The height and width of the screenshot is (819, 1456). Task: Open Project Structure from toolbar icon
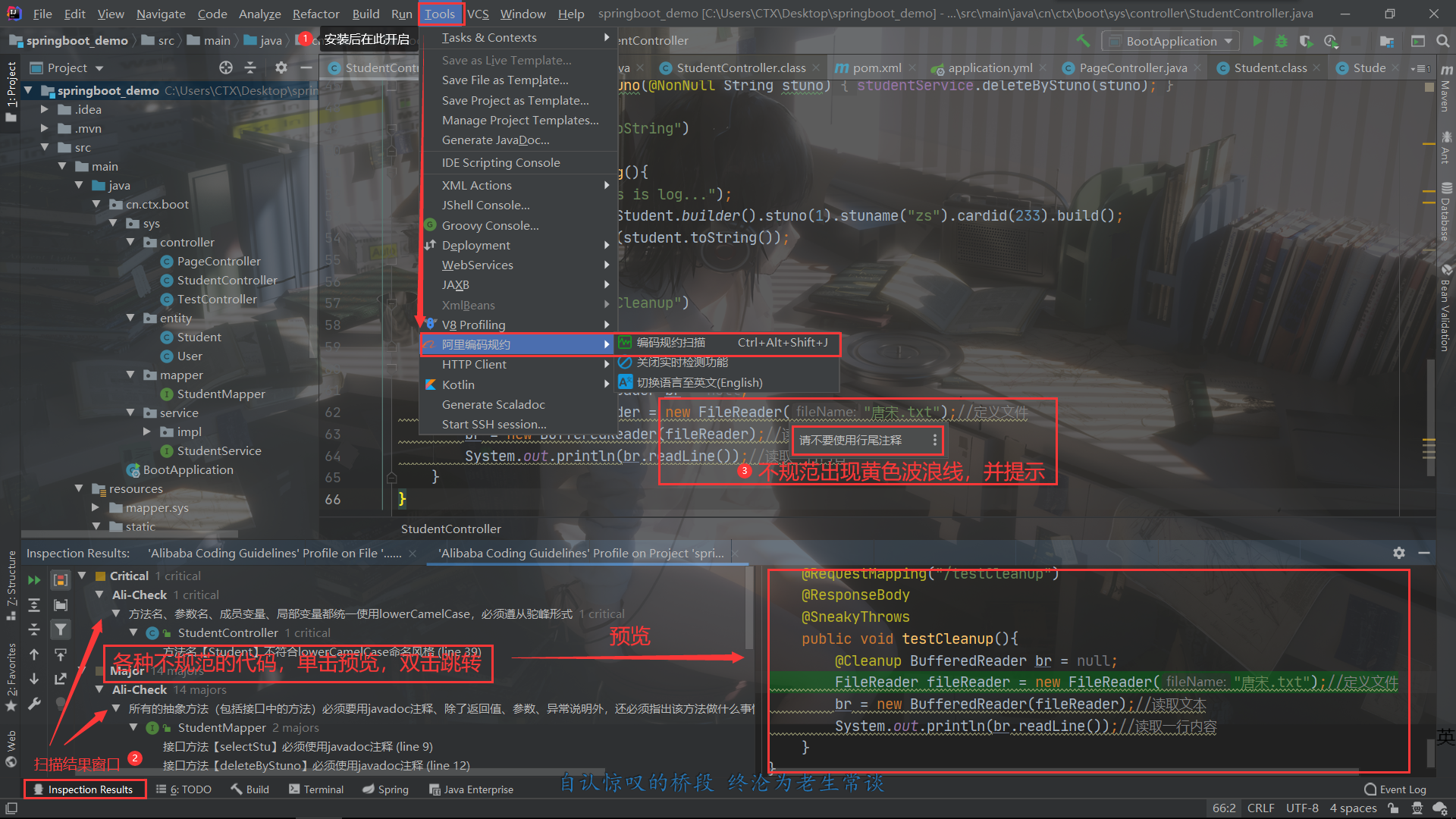[x=1387, y=41]
